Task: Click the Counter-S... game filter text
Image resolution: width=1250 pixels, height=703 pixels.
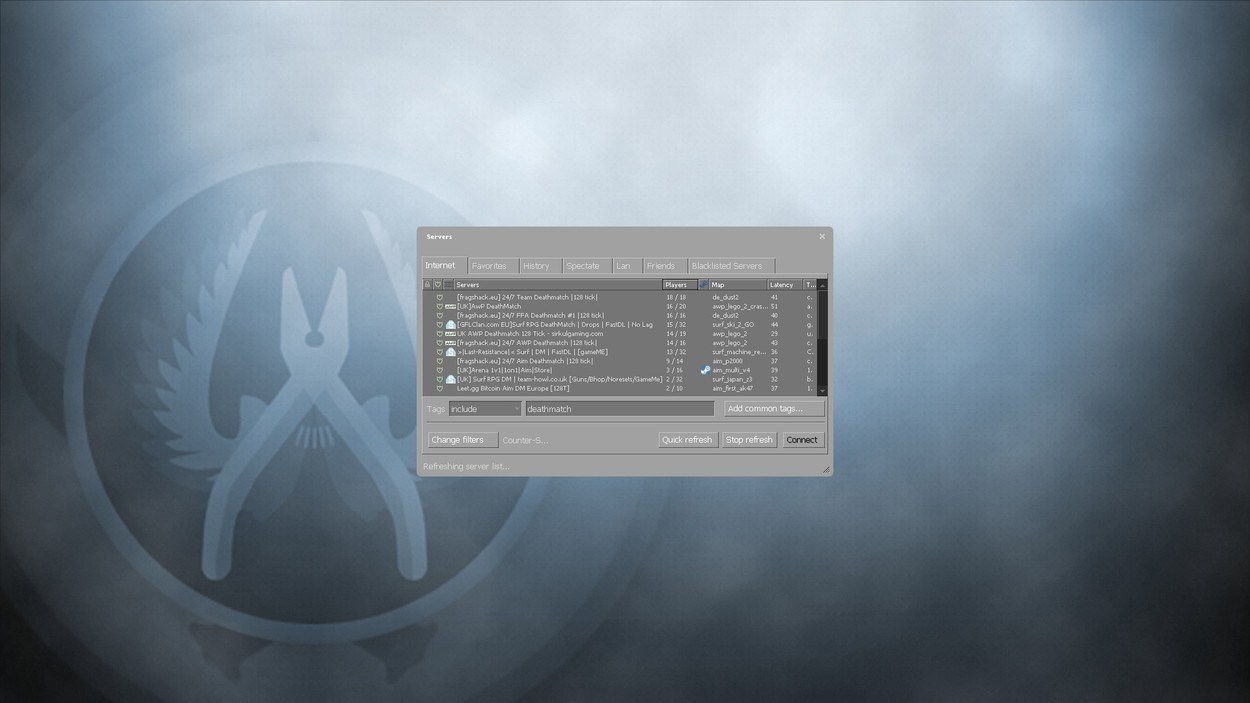Action: pyautogui.click(x=525, y=440)
